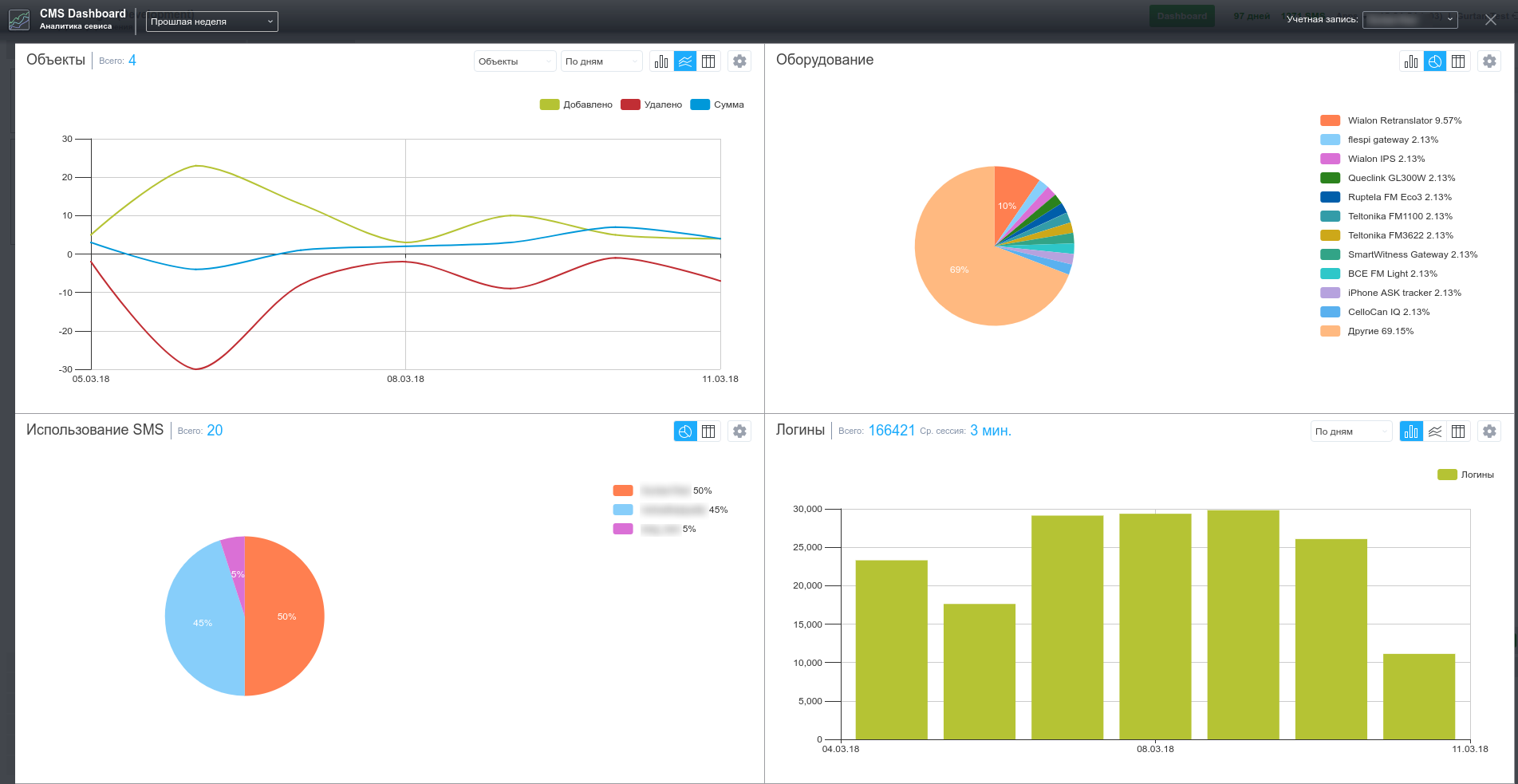Switch Logins panel to line chart view
1518x784 pixels.
pos(1435,431)
